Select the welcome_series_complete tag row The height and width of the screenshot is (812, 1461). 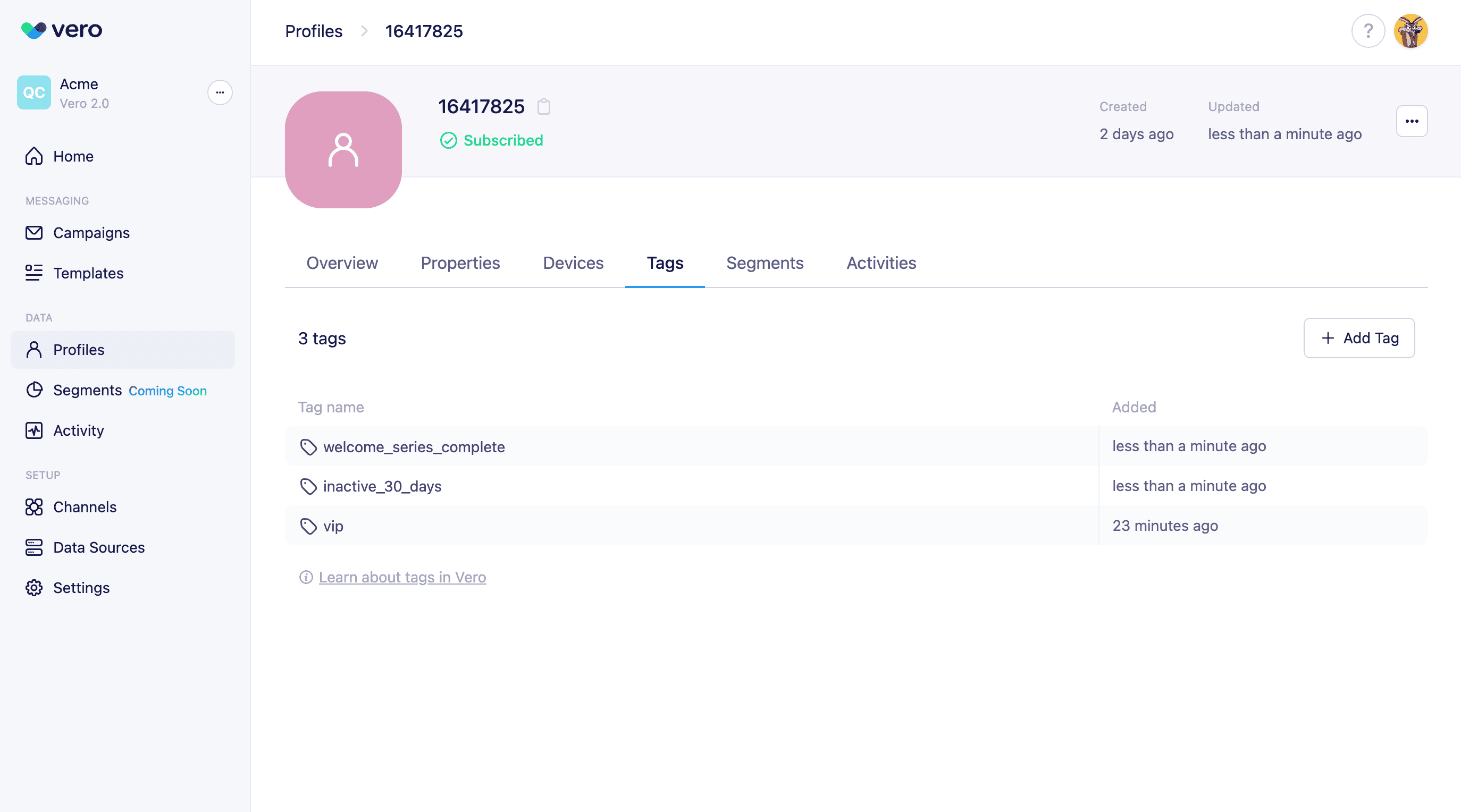pos(414,446)
